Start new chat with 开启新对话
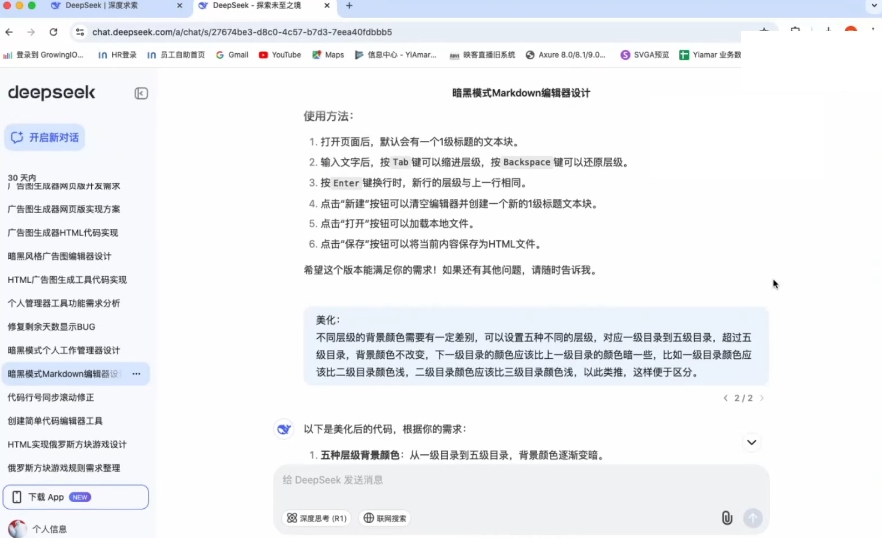 point(45,137)
